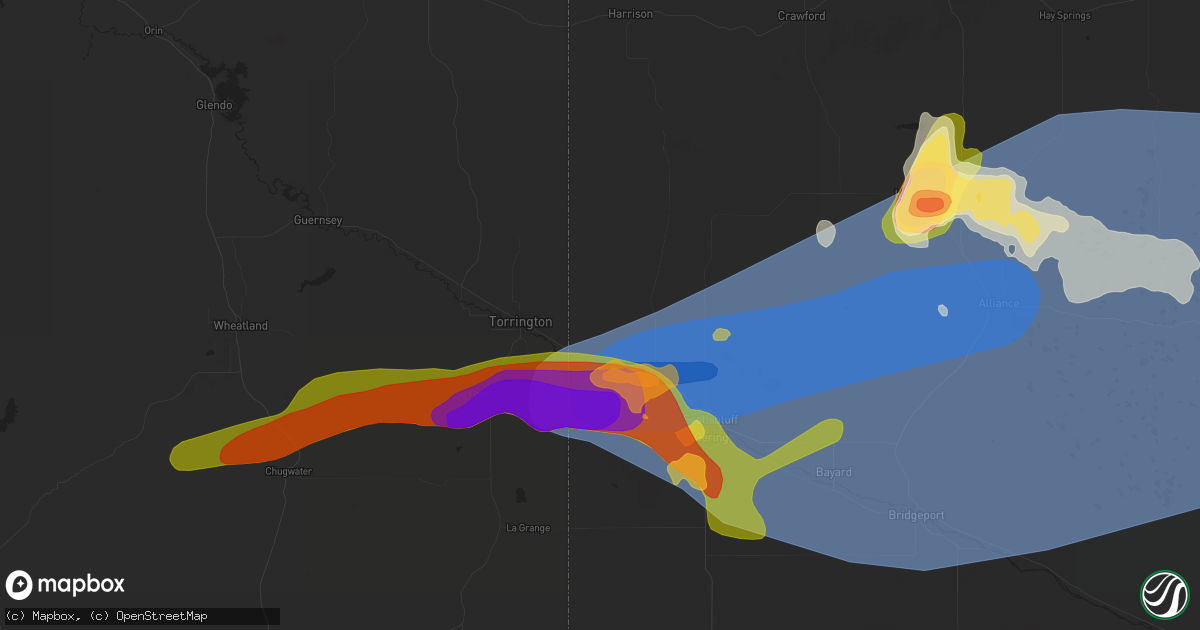Click the Orin label
Image resolution: width=1200 pixels, height=630 pixels.
tap(153, 31)
